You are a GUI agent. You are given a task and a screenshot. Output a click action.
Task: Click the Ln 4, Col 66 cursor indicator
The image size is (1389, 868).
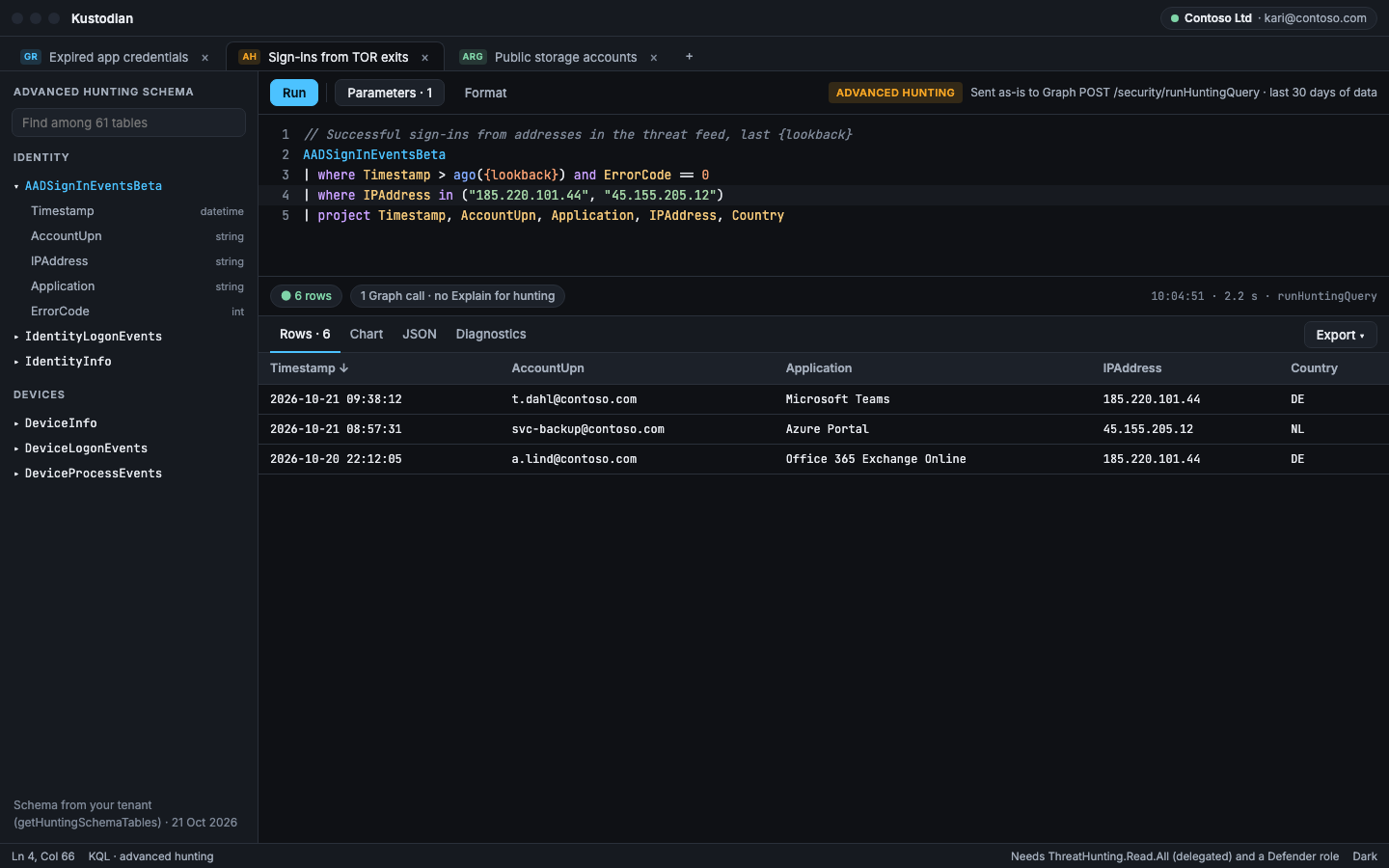pos(43,856)
